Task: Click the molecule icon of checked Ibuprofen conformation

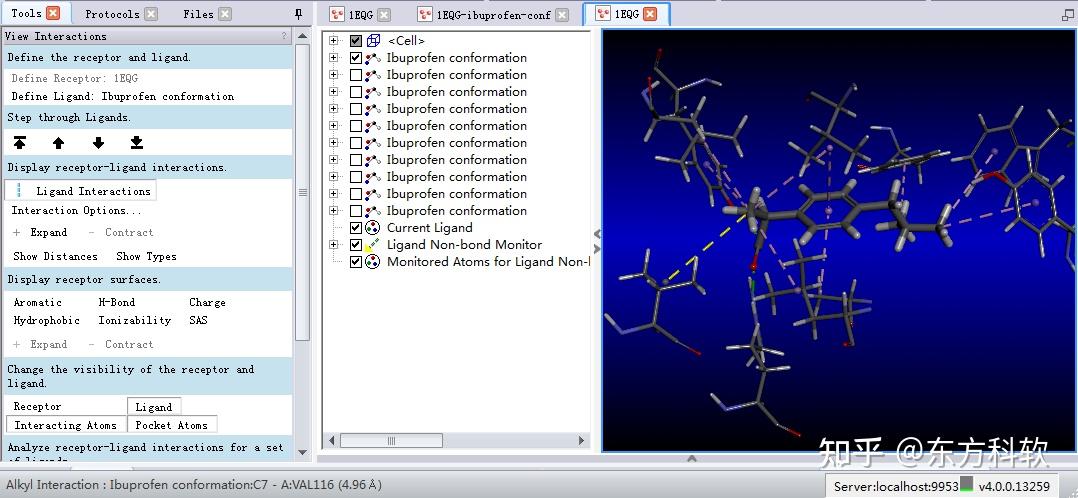Action: (x=373, y=58)
